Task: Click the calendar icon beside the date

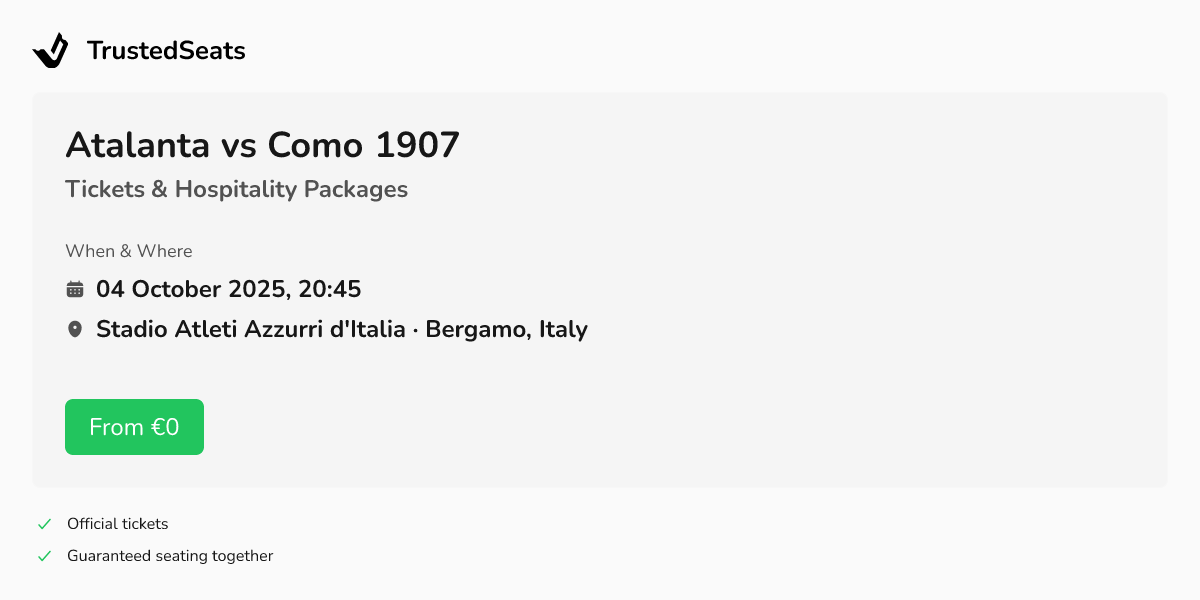Action: click(75, 290)
